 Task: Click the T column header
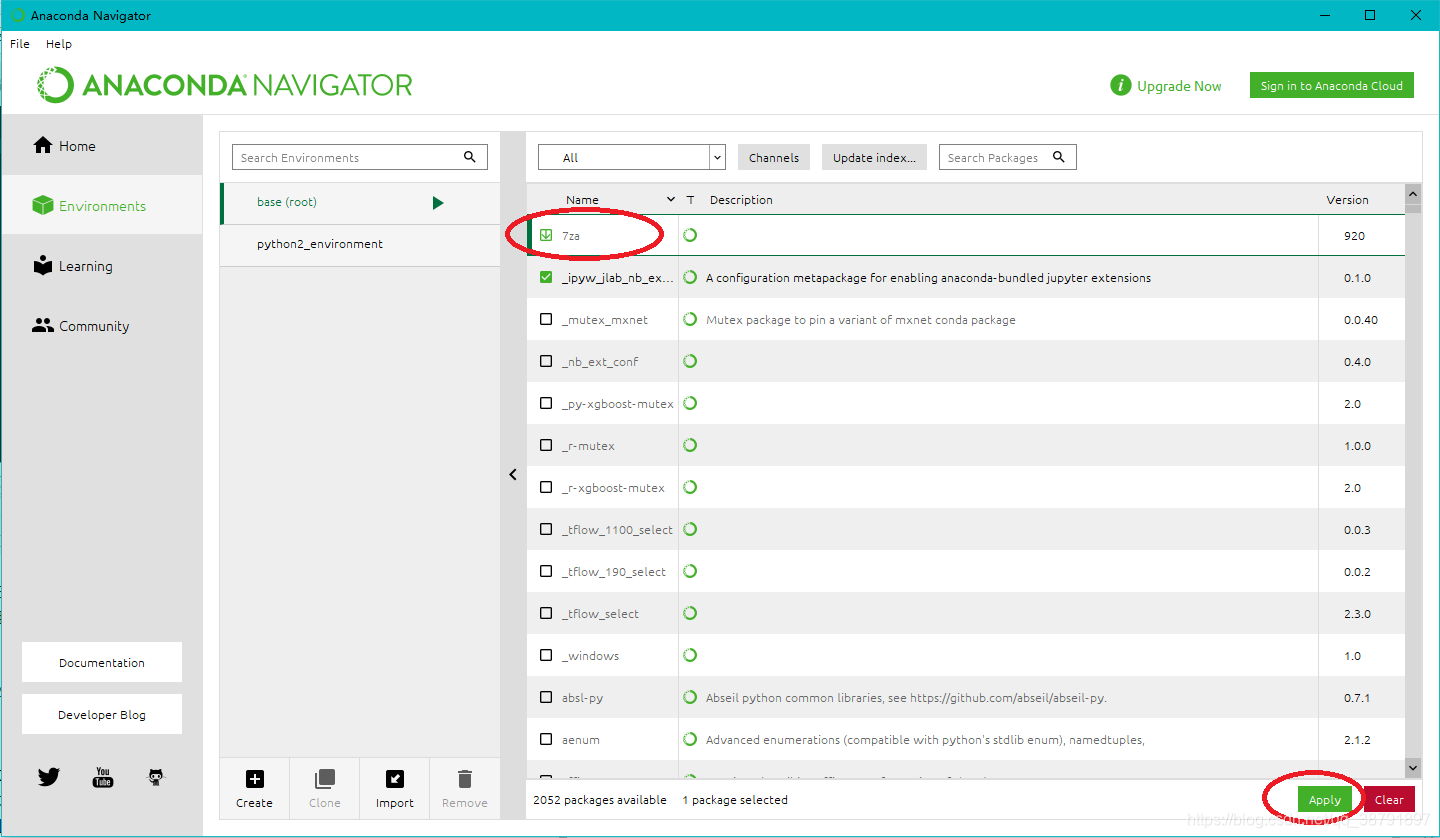coord(690,200)
